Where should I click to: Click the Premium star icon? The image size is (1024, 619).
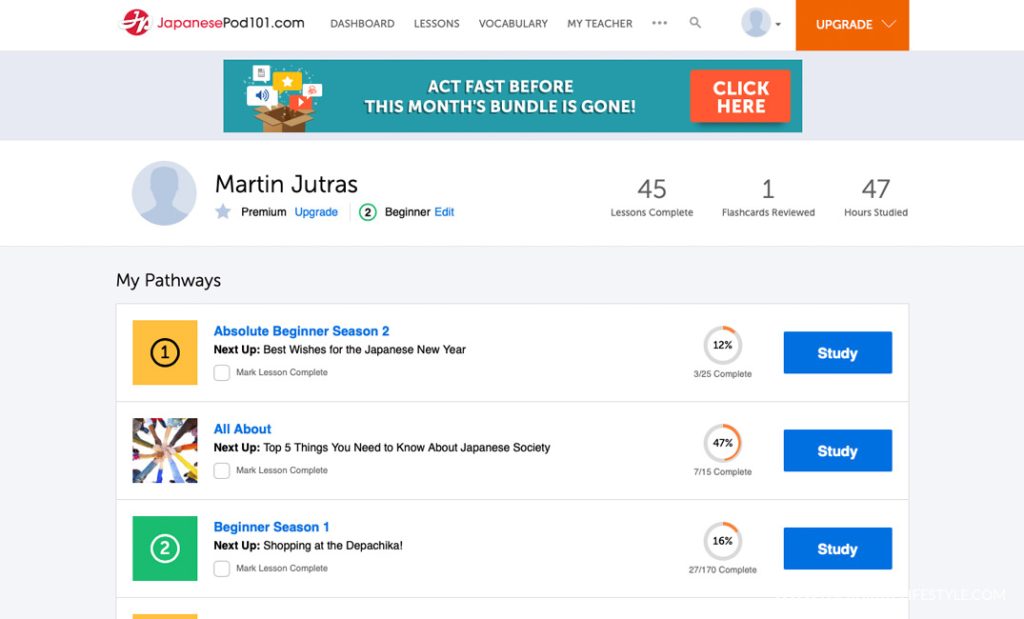223,212
